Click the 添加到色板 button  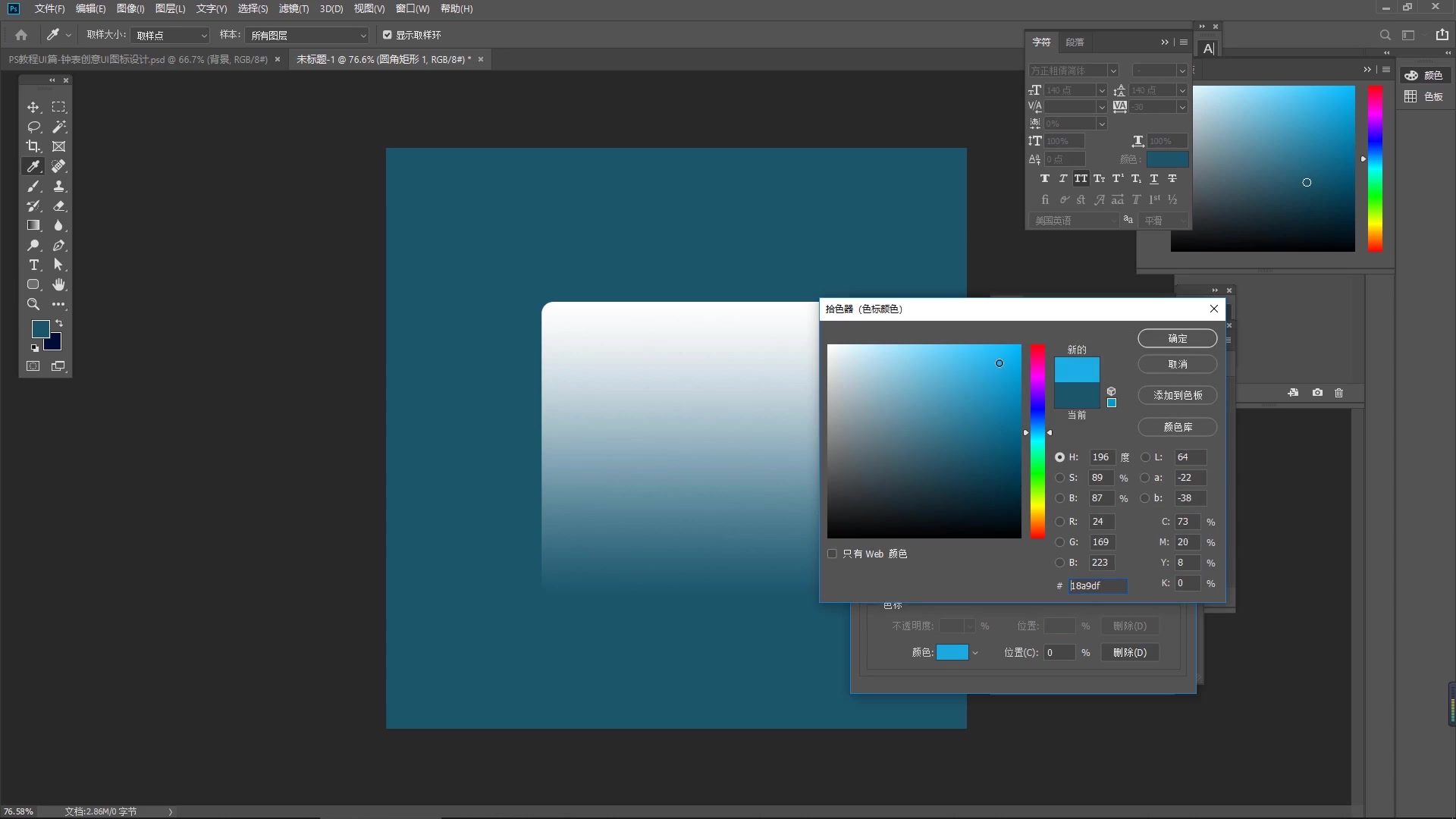pyautogui.click(x=1177, y=395)
